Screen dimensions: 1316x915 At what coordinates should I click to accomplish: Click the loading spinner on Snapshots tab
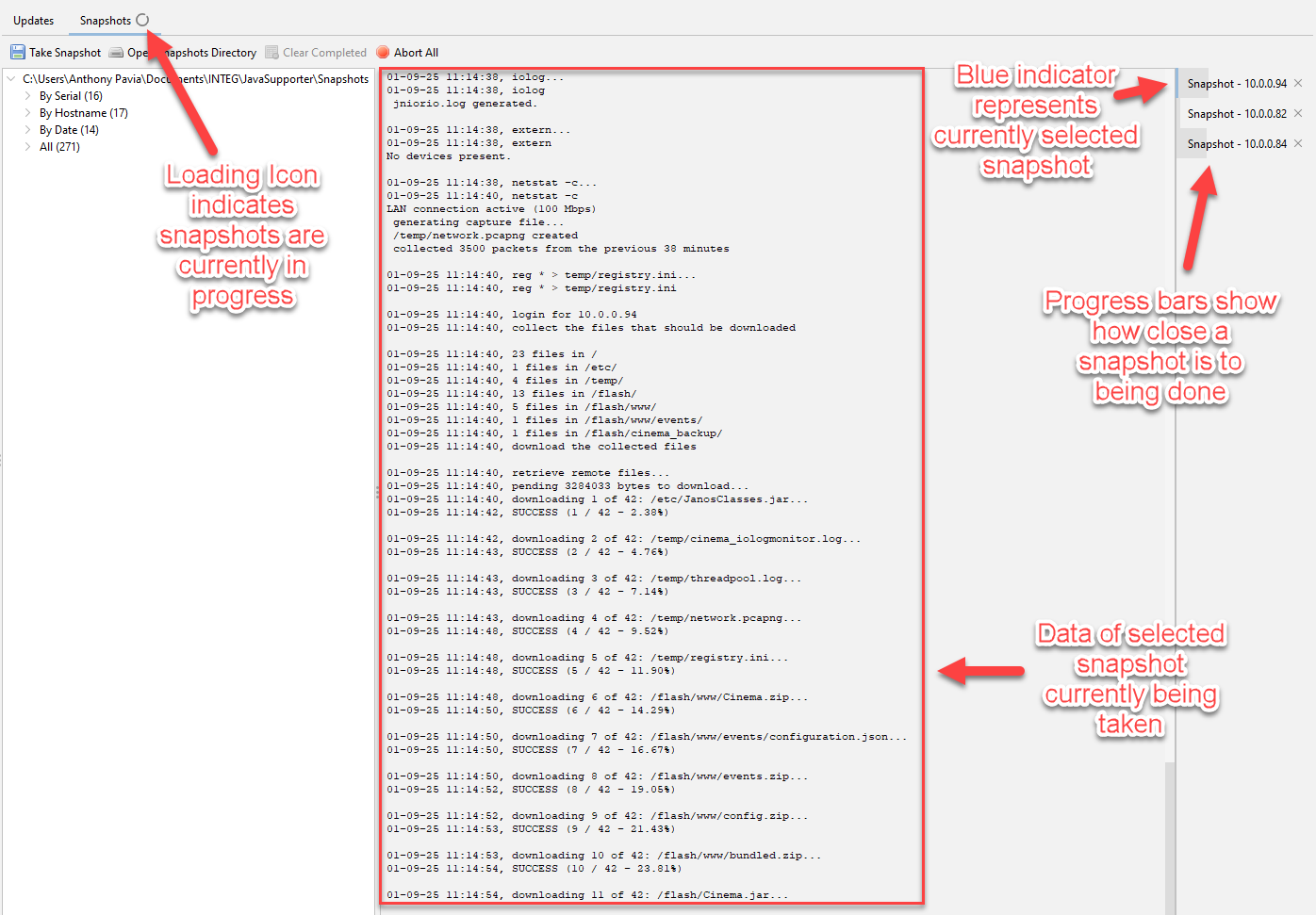[x=142, y=20]
